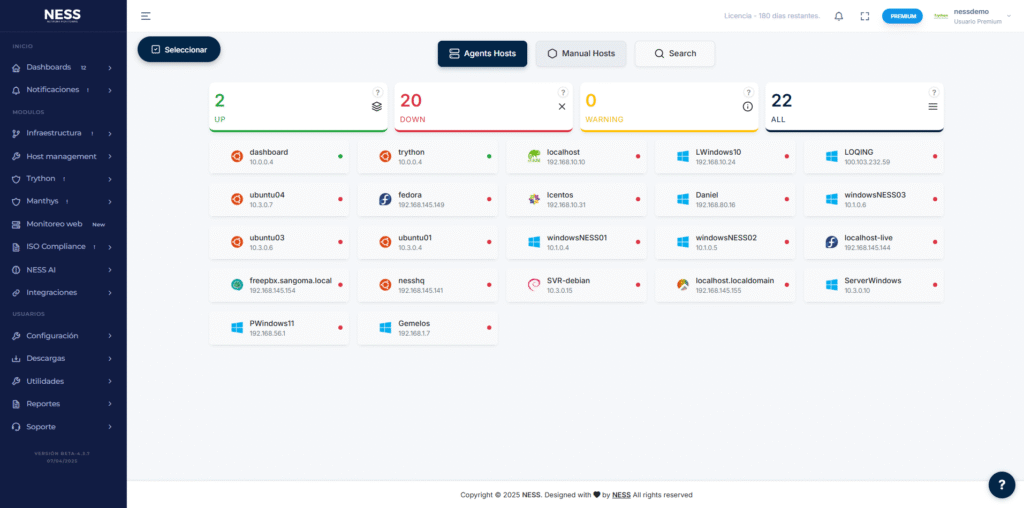Screen dimensions: 1024x508
Task: Toggle fullscreen mode icon
Action: point(865,16)
